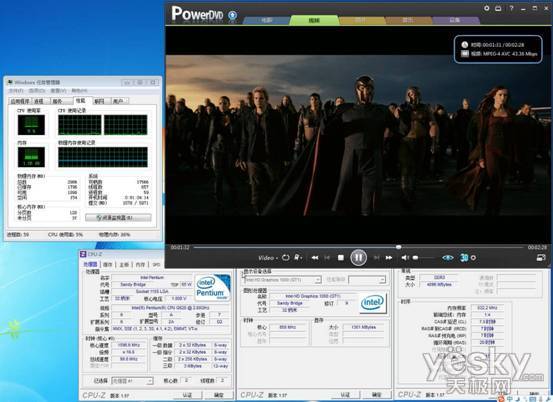The width and height of the screenshot is (553, 402).
Task: Open the 帮助(H) menu in Task Manager
Action: tap(79, 91)
